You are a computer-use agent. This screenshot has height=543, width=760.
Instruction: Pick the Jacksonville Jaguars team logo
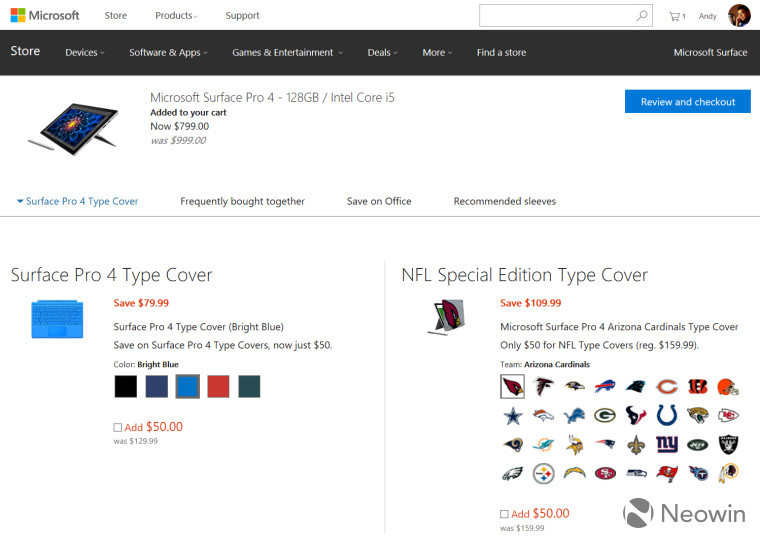(x=697, y=415)
